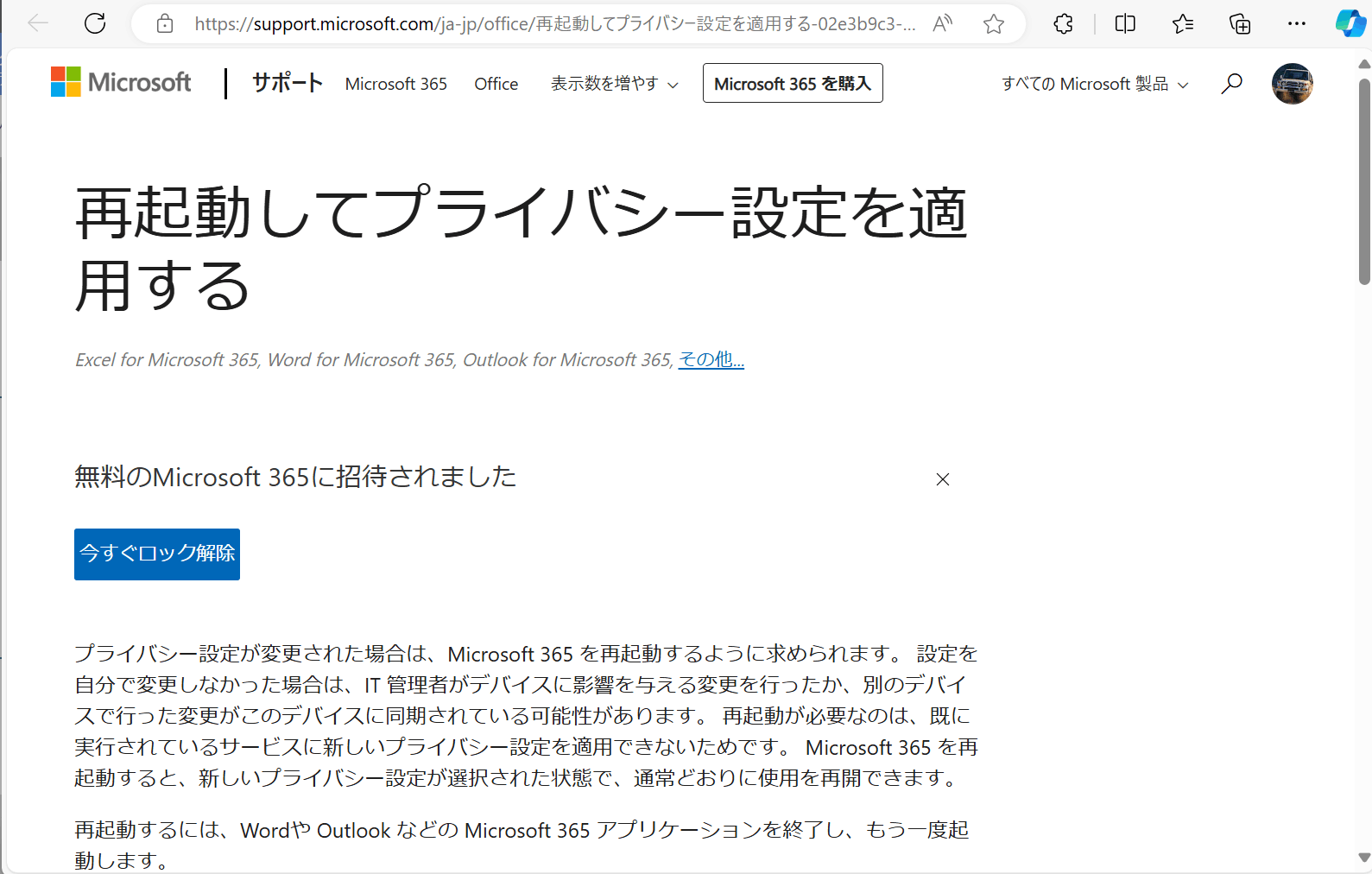Click text Excel for Microsoft 365
The height and width of the screenshot is (874, 1372).
tap(167, 359)
